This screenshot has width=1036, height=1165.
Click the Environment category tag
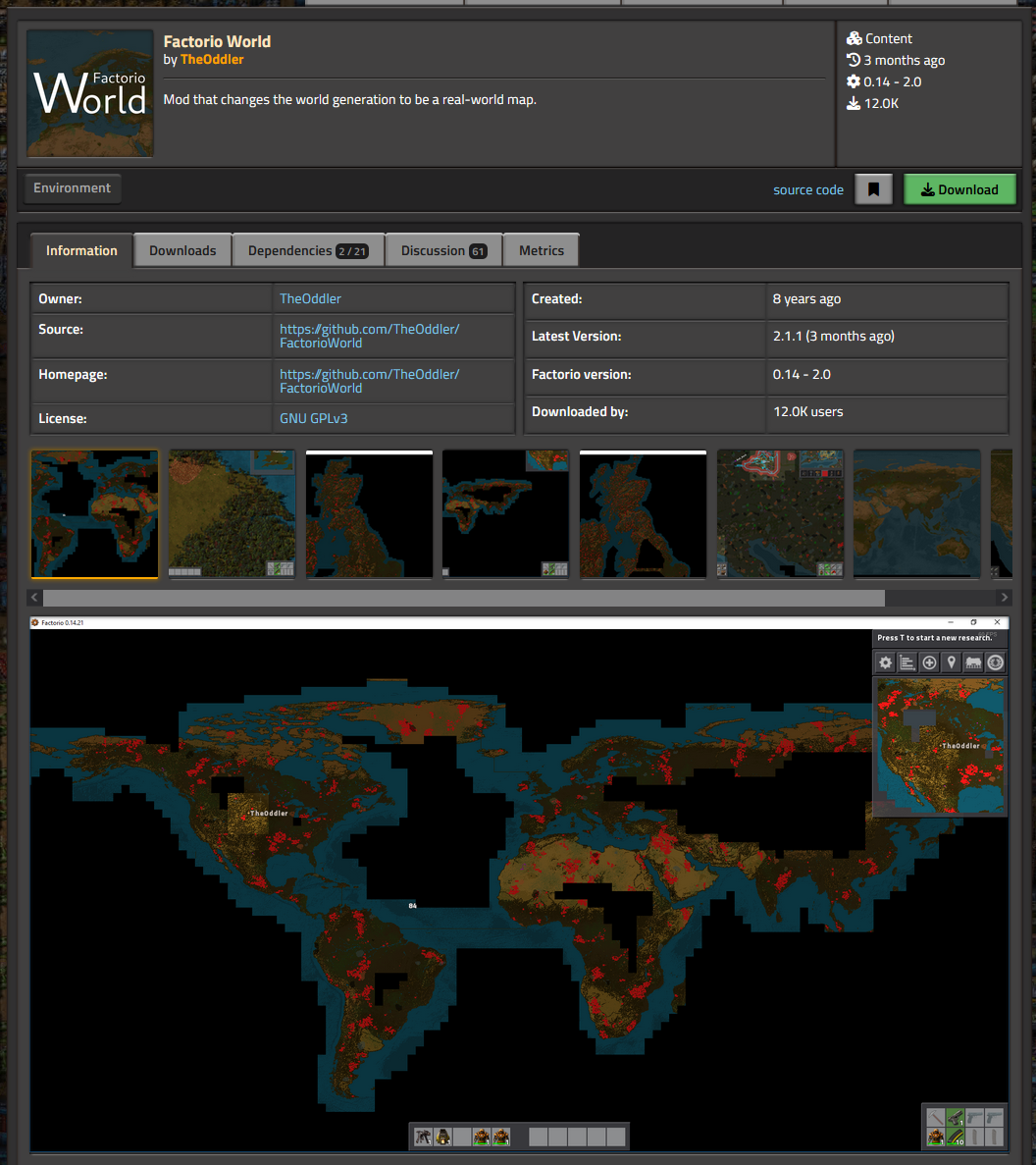(73, 188)
